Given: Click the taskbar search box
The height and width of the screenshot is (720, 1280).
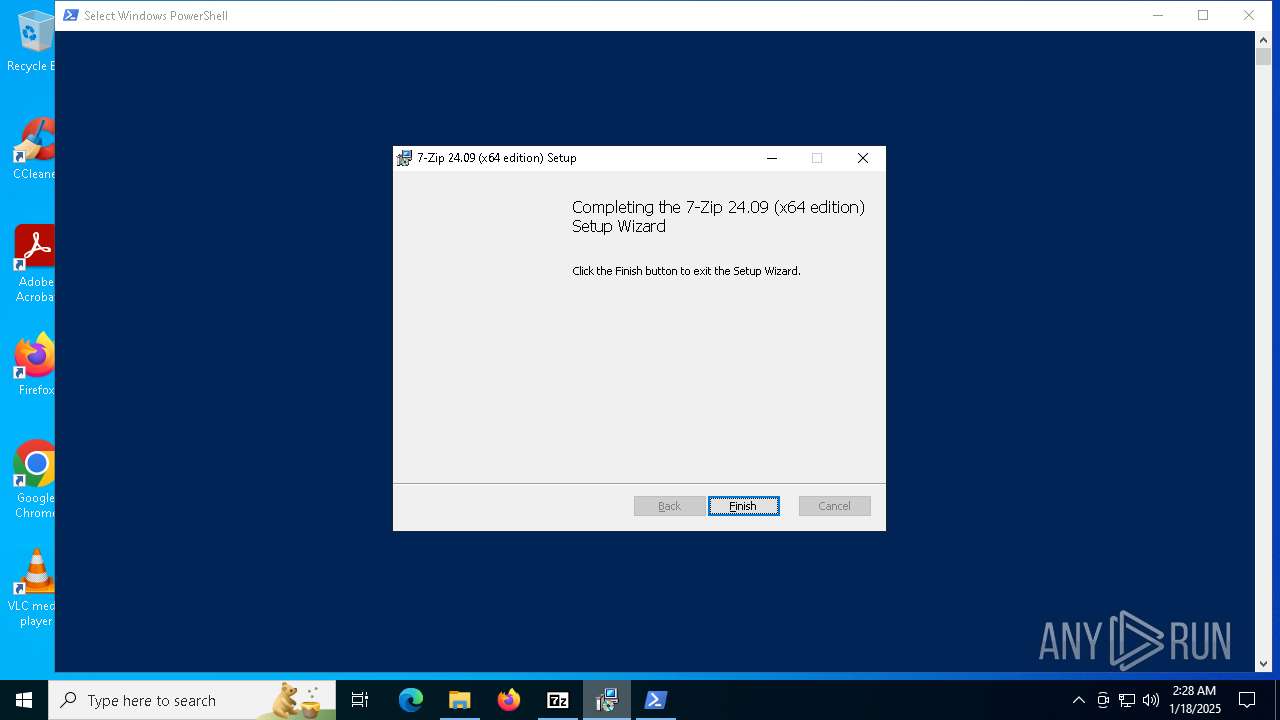Looking at the screenshot, I should 192,700.
